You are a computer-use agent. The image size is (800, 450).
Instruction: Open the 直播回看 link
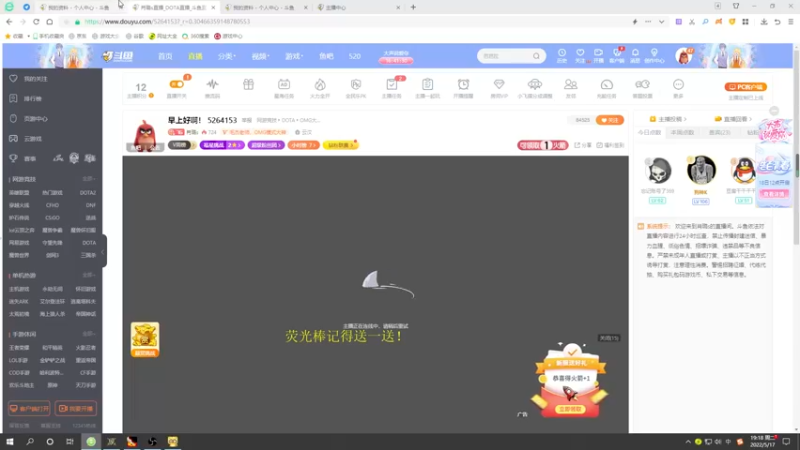pos(733,119)
